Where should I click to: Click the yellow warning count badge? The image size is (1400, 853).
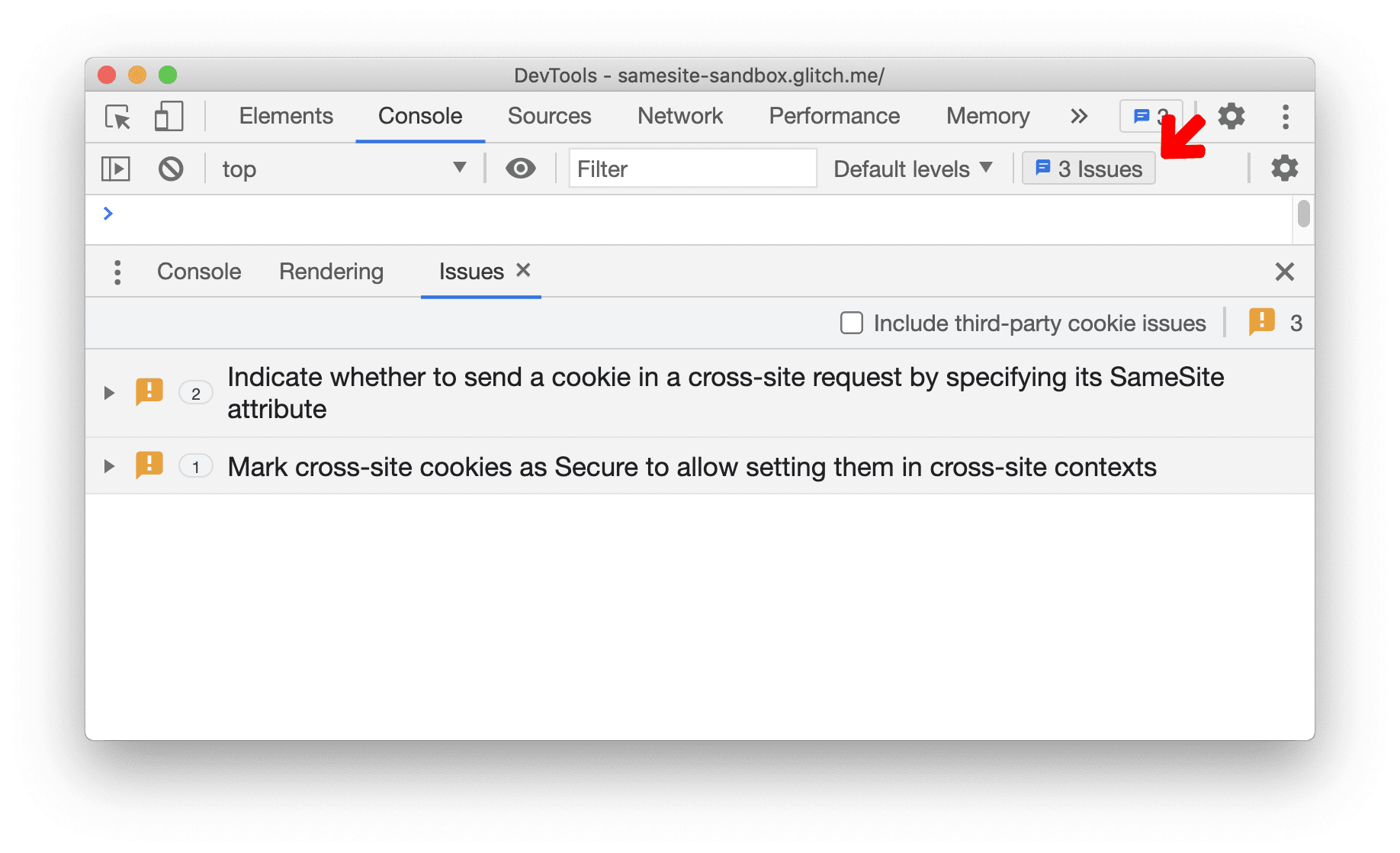click(1262, 323)
